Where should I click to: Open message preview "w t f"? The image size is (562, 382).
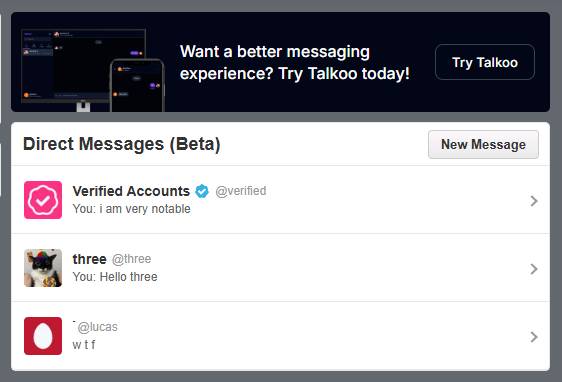pos(84,345)
